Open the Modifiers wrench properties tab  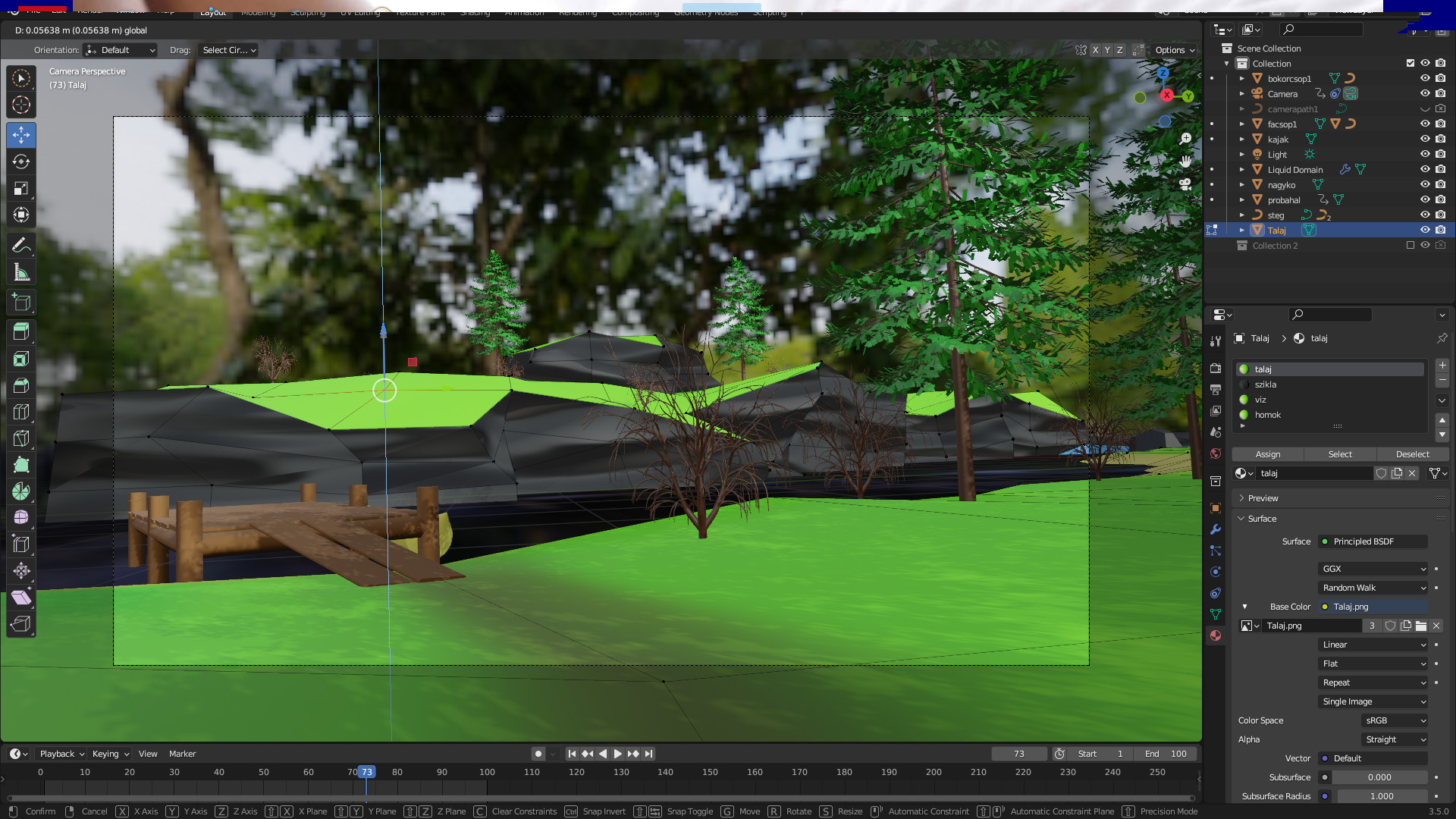(x=1216, y=529)
